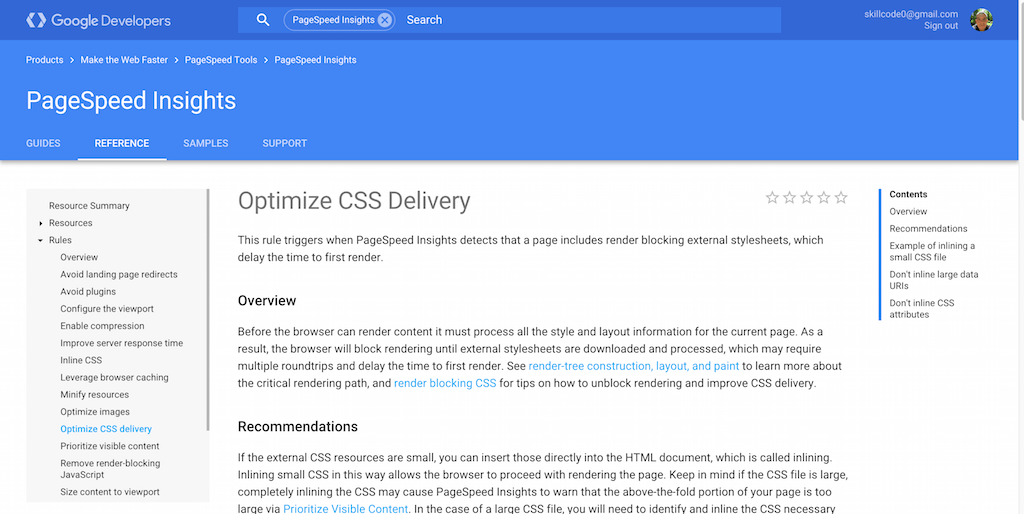1024x514 pixels.
Task: Follow render-tree construction, layout, and paint link
Action: pyautogui.click(x=633, y=366)
